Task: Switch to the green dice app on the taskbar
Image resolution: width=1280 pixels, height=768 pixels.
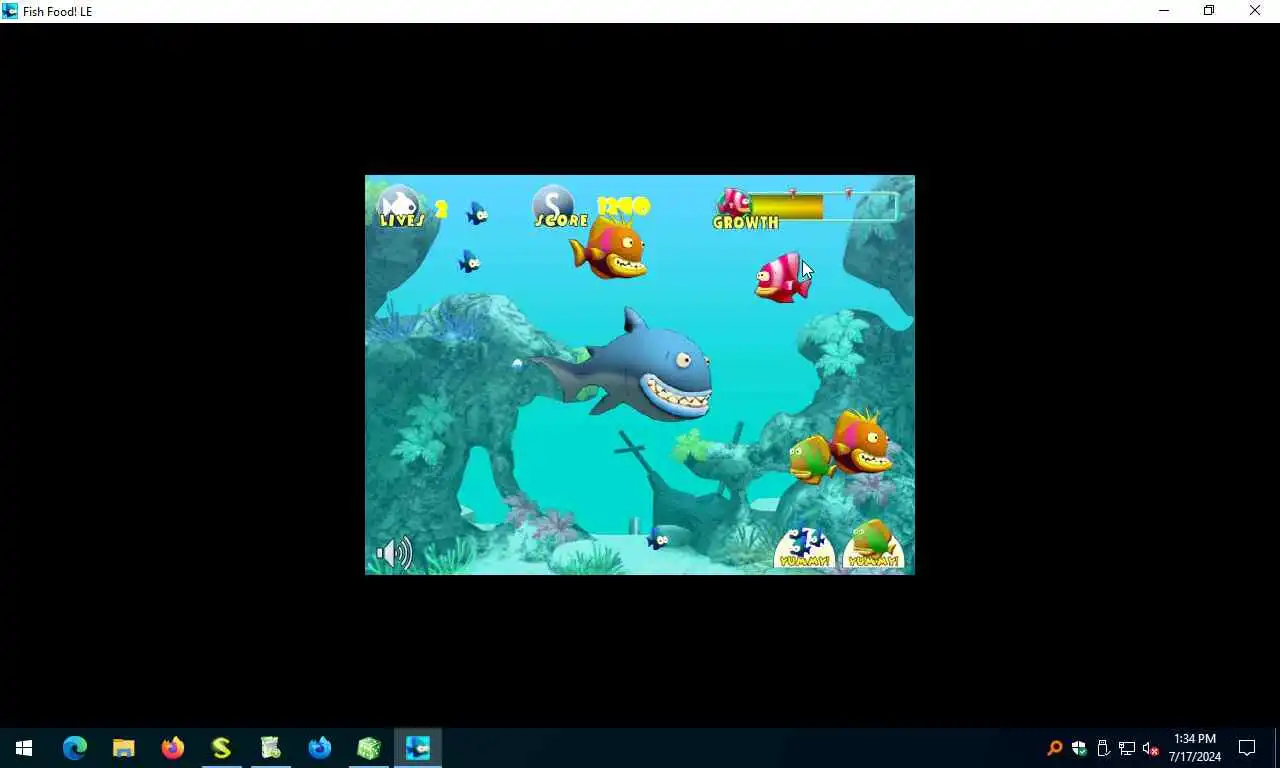Action: click(x=369, y=748)
